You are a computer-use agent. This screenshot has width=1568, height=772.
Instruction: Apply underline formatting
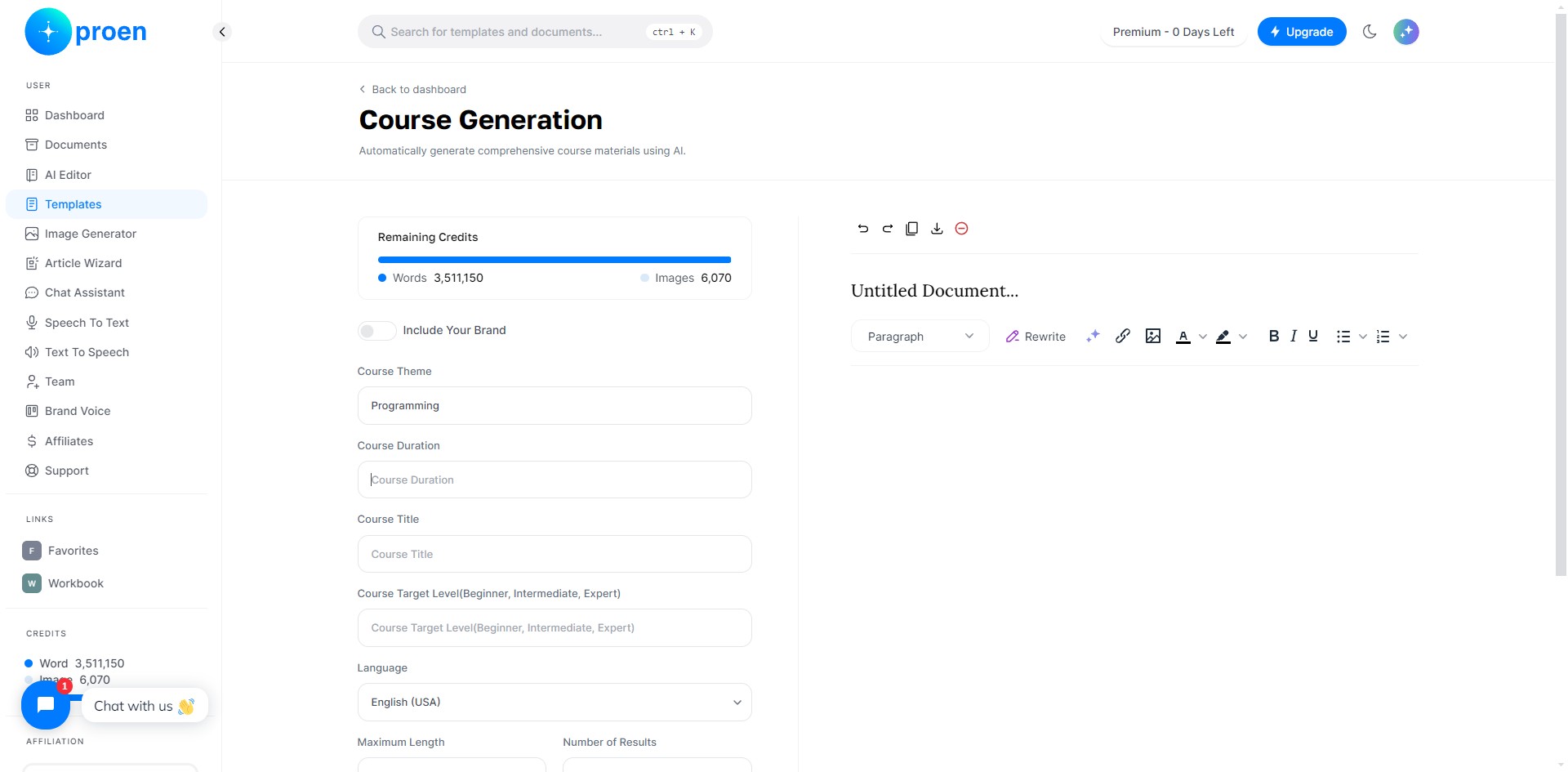tap(1313, 336)
